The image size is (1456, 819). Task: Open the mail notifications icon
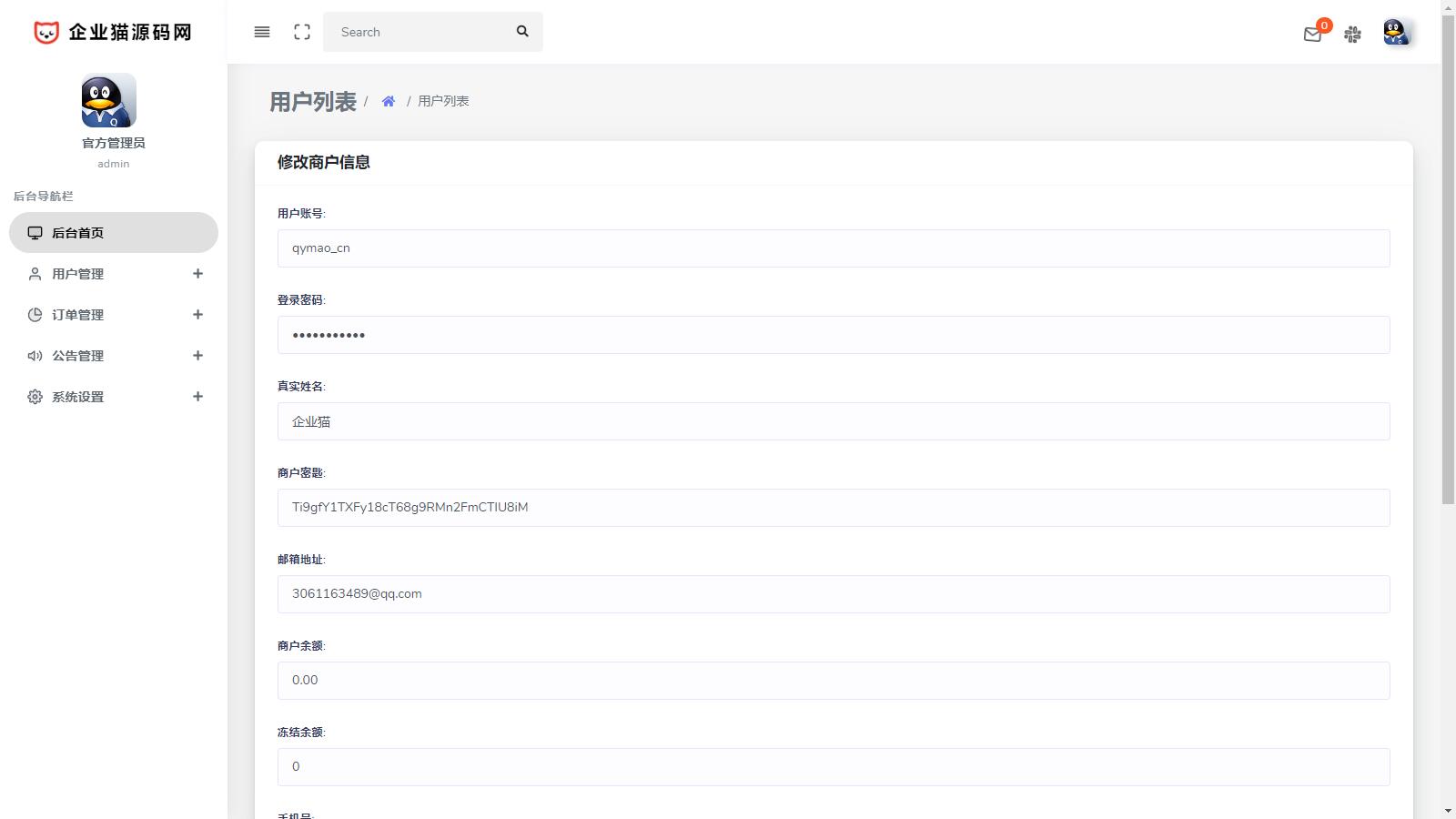tap(1312, 35)
